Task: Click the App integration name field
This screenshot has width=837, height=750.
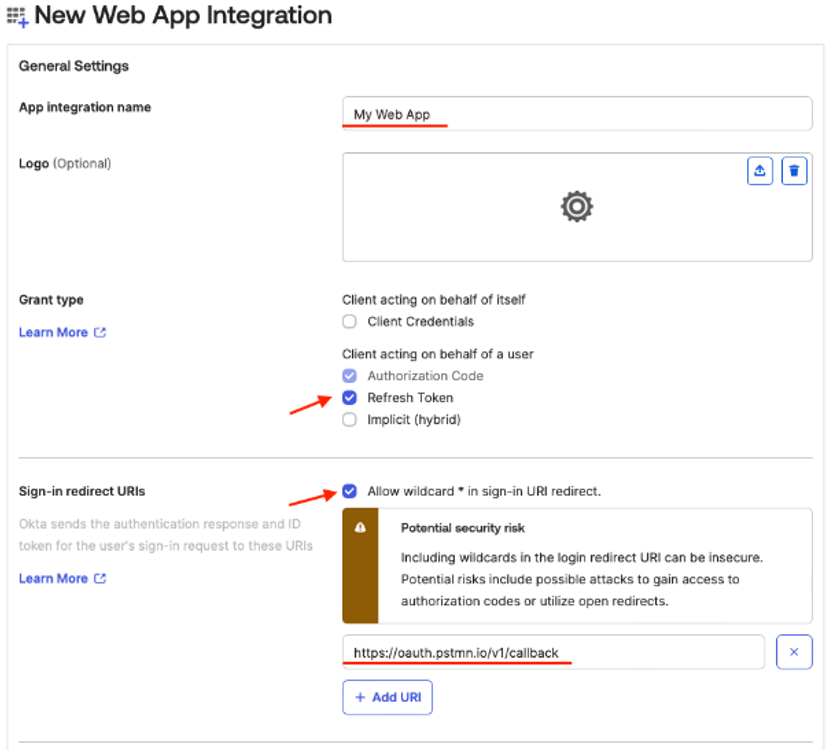Action: (x=577, y=114)
